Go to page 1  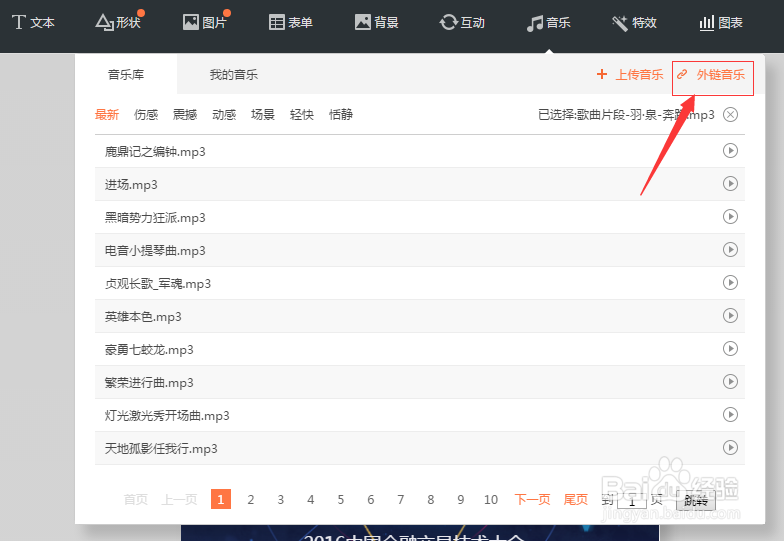[221, 499]
